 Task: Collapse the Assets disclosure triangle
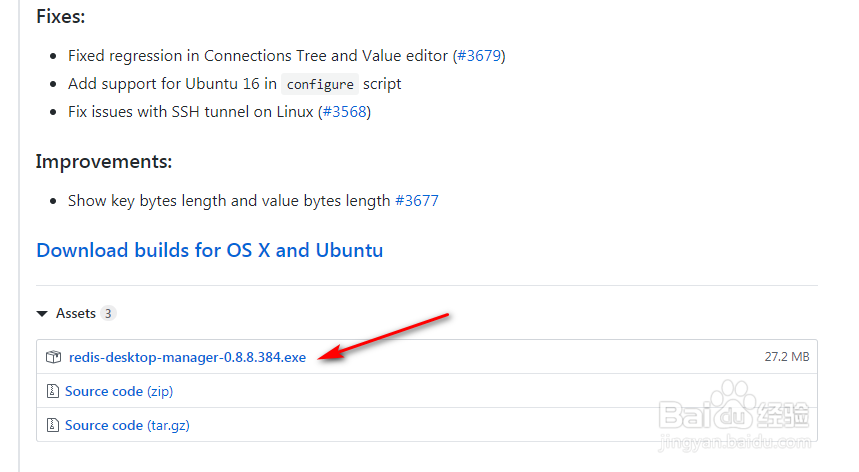[42, 314]
